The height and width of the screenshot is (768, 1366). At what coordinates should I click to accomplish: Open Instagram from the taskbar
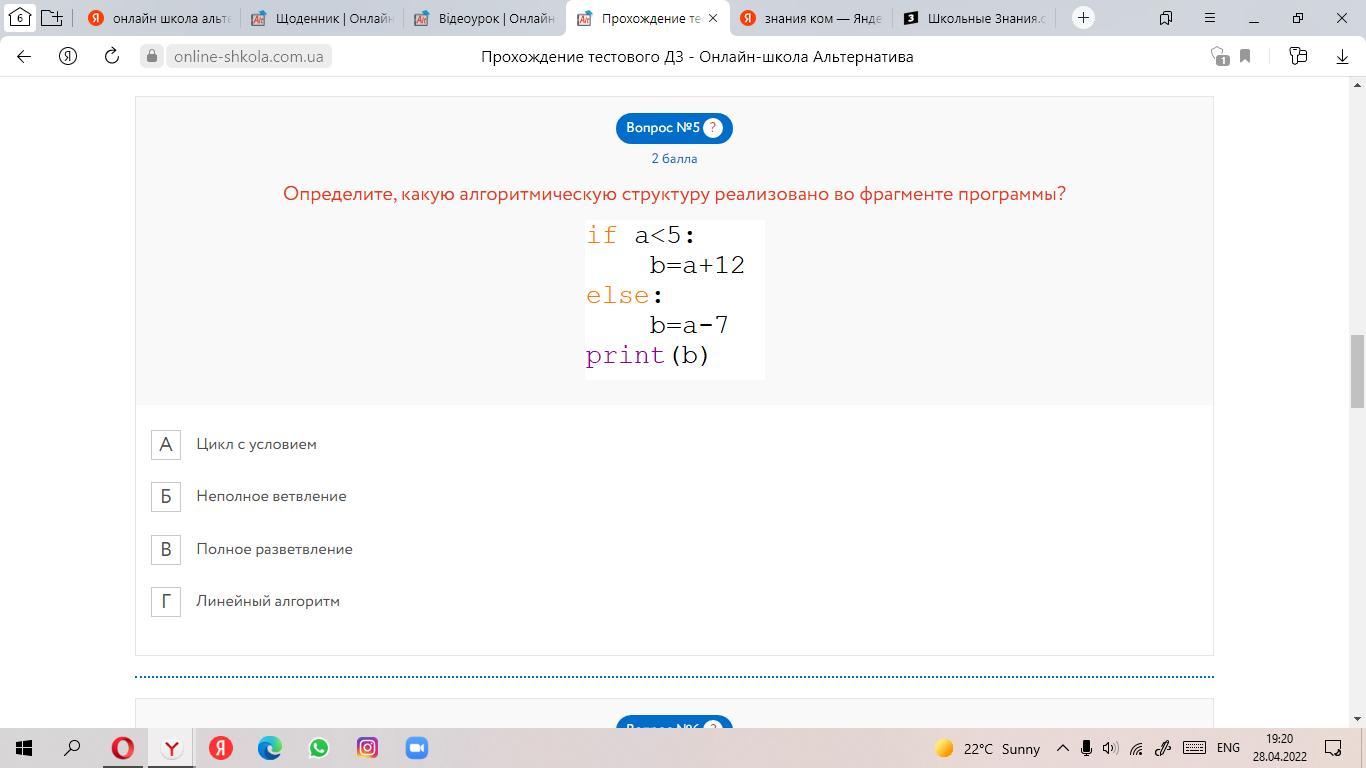click(x=368, y=748)
